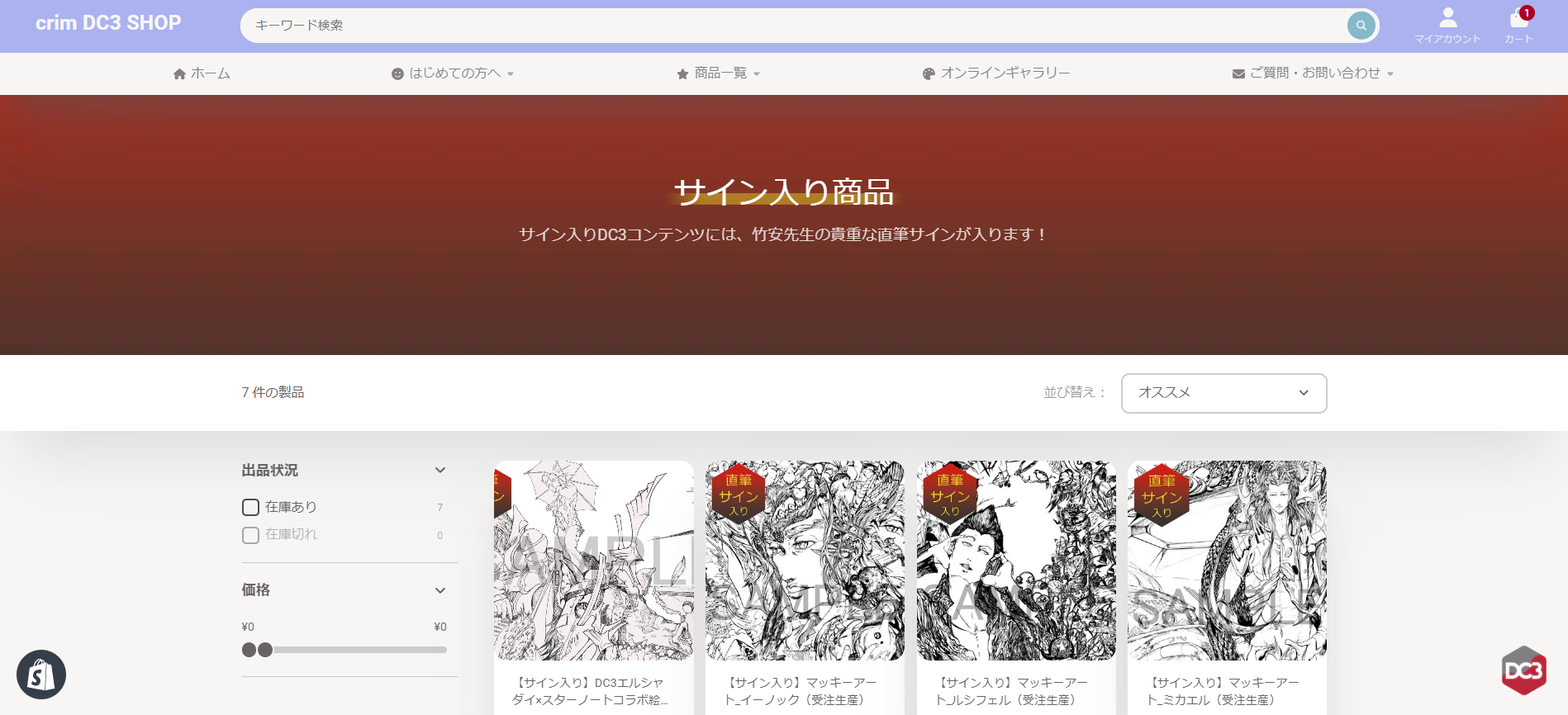The height and width of the screenshot is (715, 1568).
Task: Click the サイン入り商品 heading
Action: click(784, 192)
